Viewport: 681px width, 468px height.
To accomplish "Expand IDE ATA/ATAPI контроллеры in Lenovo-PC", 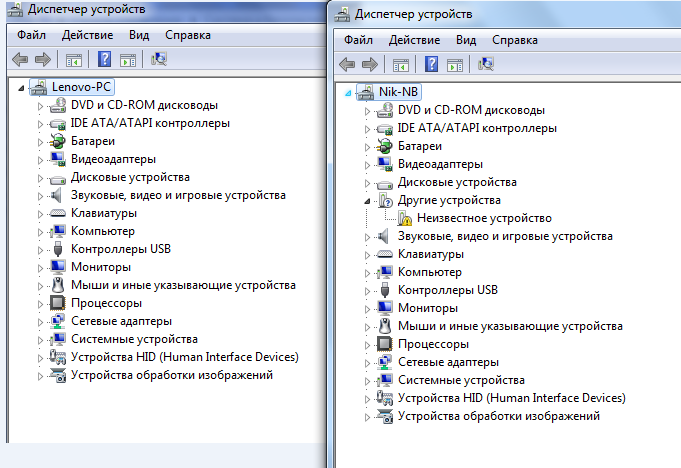I will [40, 124].
